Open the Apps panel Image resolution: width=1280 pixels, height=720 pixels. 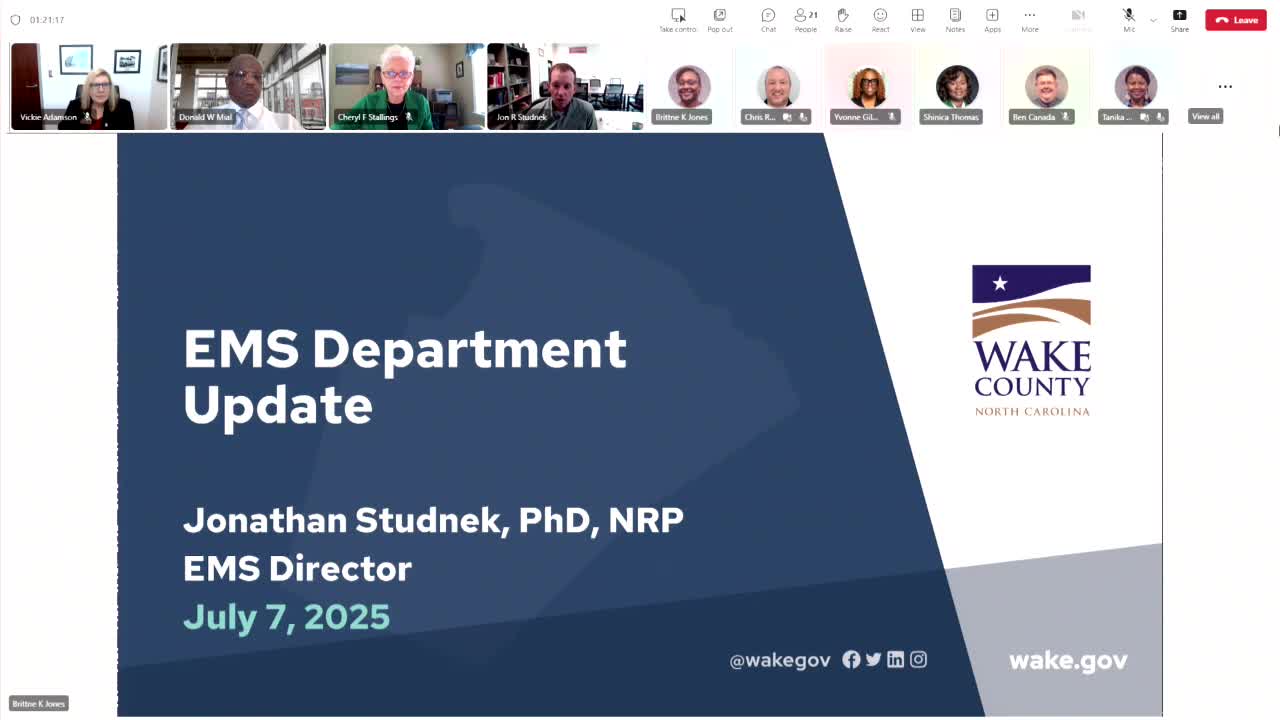tap(992, 19)
